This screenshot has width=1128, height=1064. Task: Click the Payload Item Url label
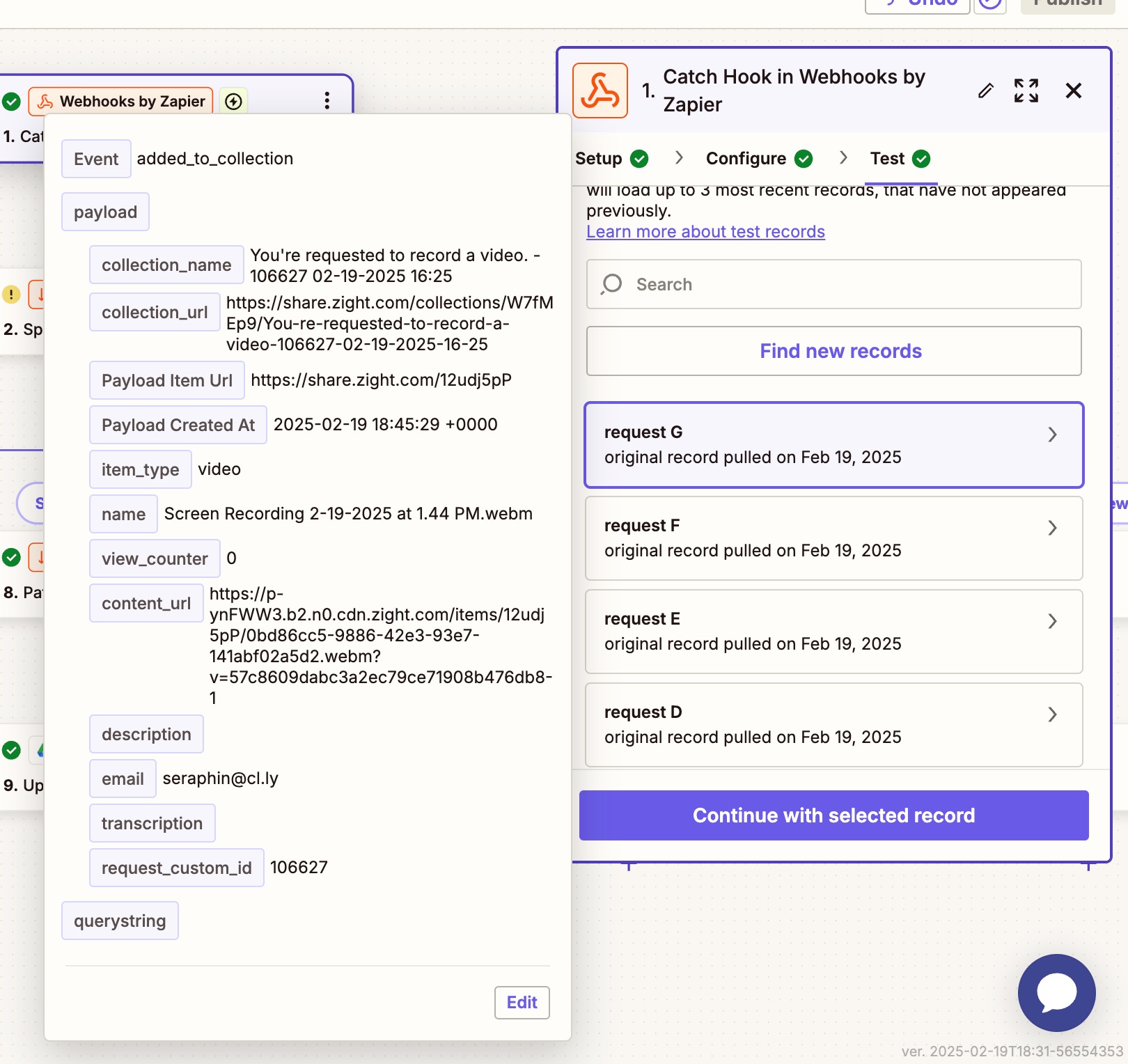pyautogui.click(x=167, y=380)
